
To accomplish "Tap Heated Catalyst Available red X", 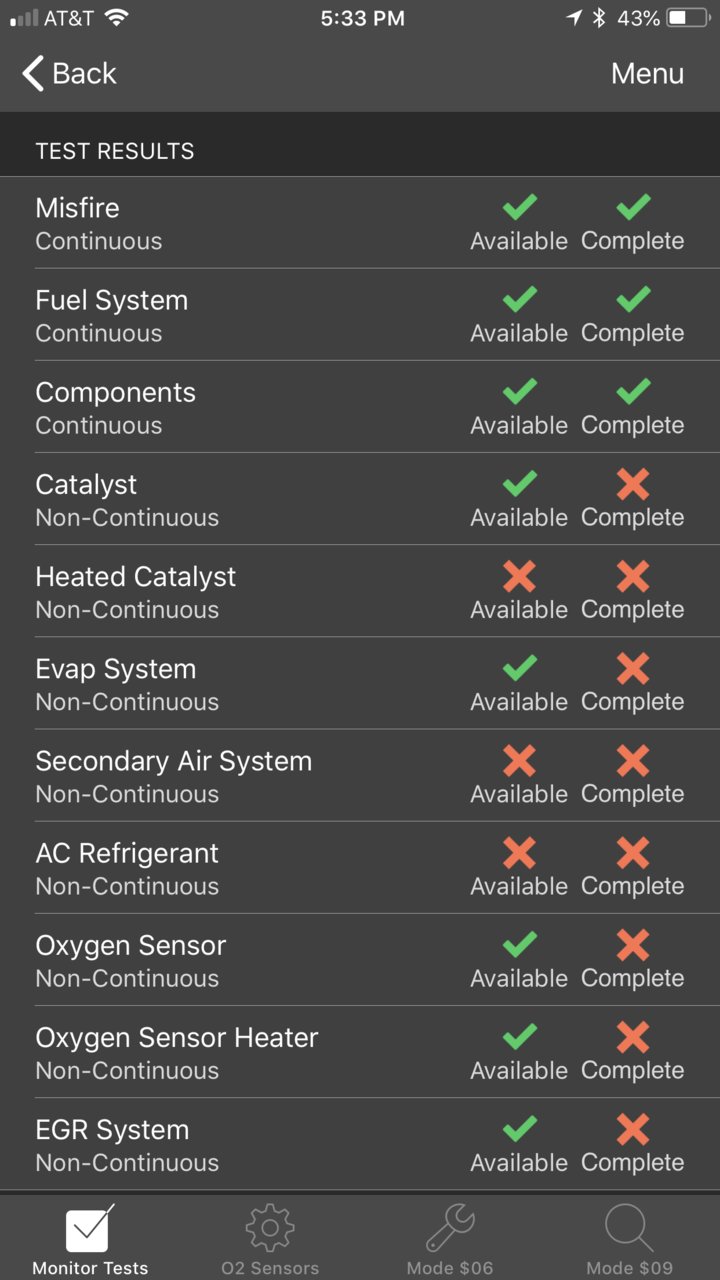I will (x=519, y=576).
